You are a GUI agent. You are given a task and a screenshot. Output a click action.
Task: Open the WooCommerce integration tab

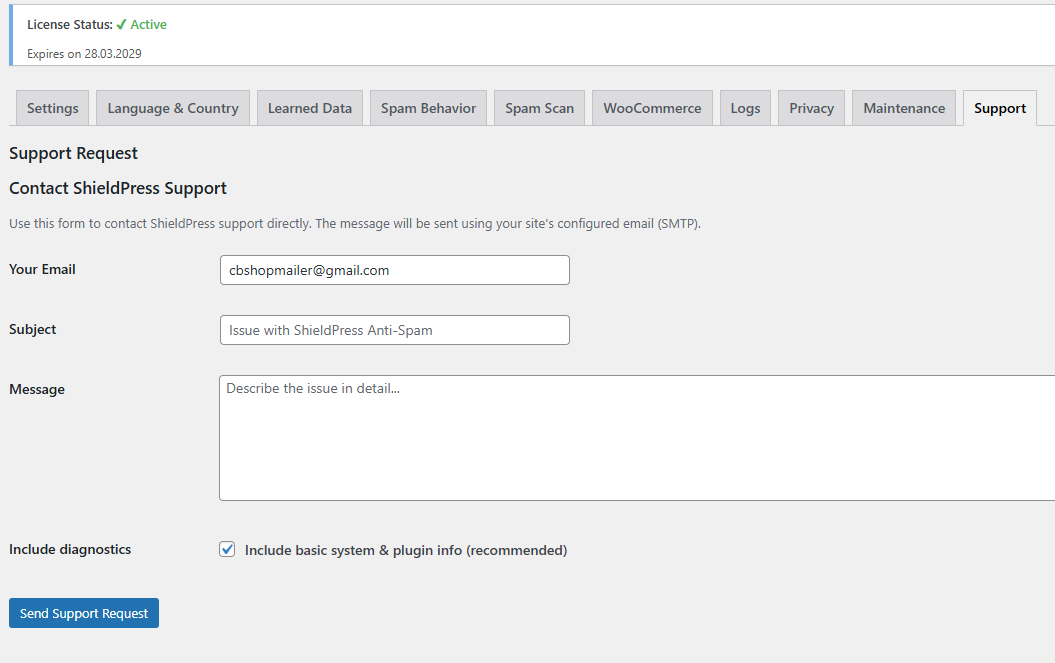(652, 107)
